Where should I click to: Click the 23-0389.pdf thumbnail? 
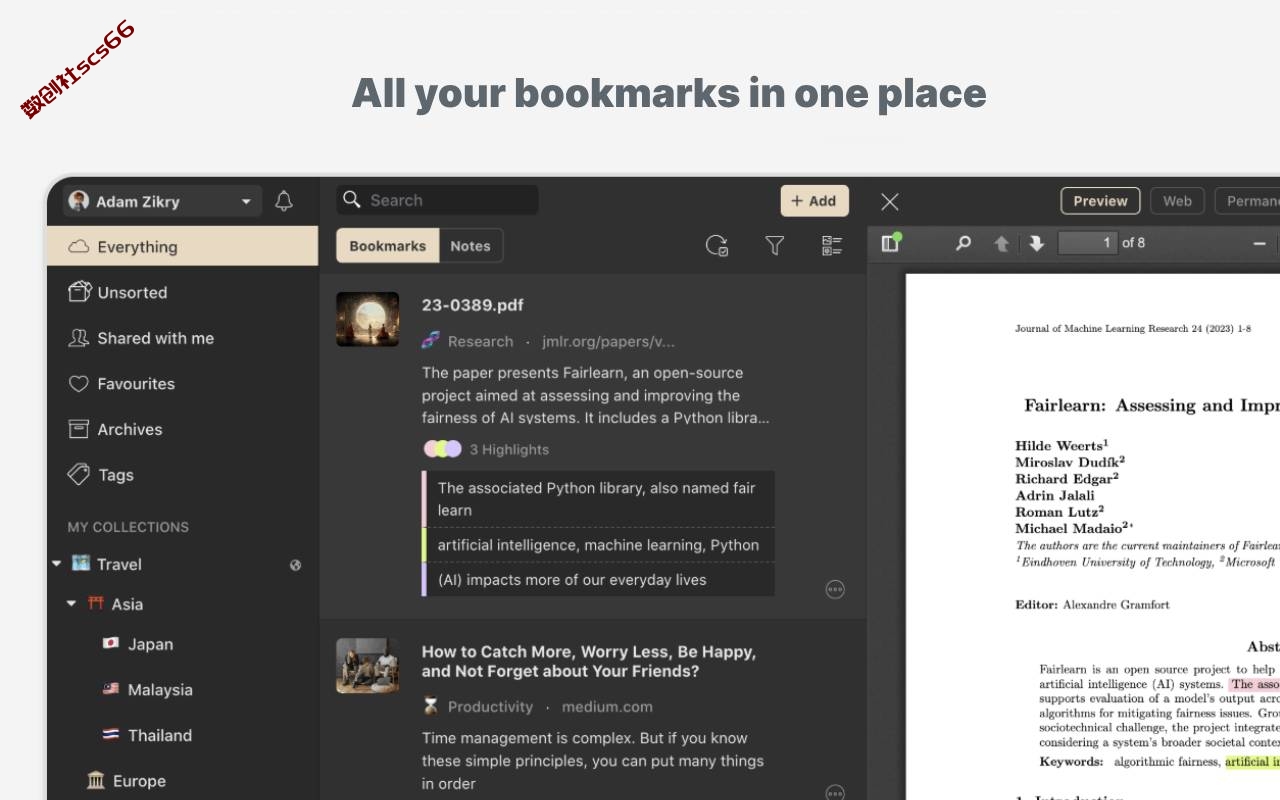point(367,320)
